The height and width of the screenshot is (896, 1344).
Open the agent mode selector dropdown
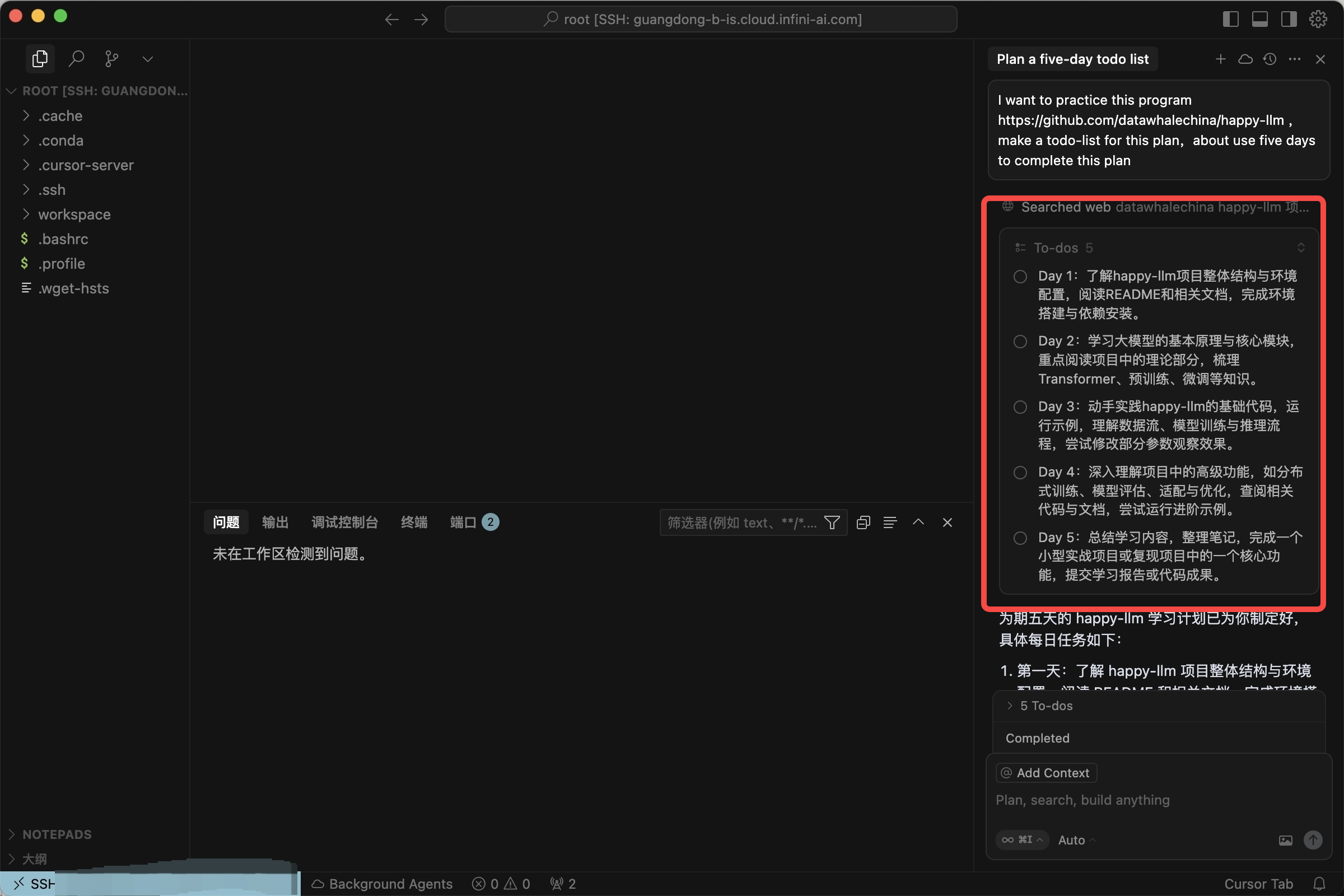[x=1023, y=840]
